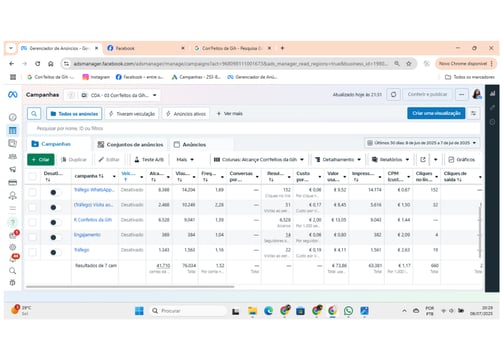Toggle the Engajamento campaign switch
503x360 pixels.
tap(55, 237)
